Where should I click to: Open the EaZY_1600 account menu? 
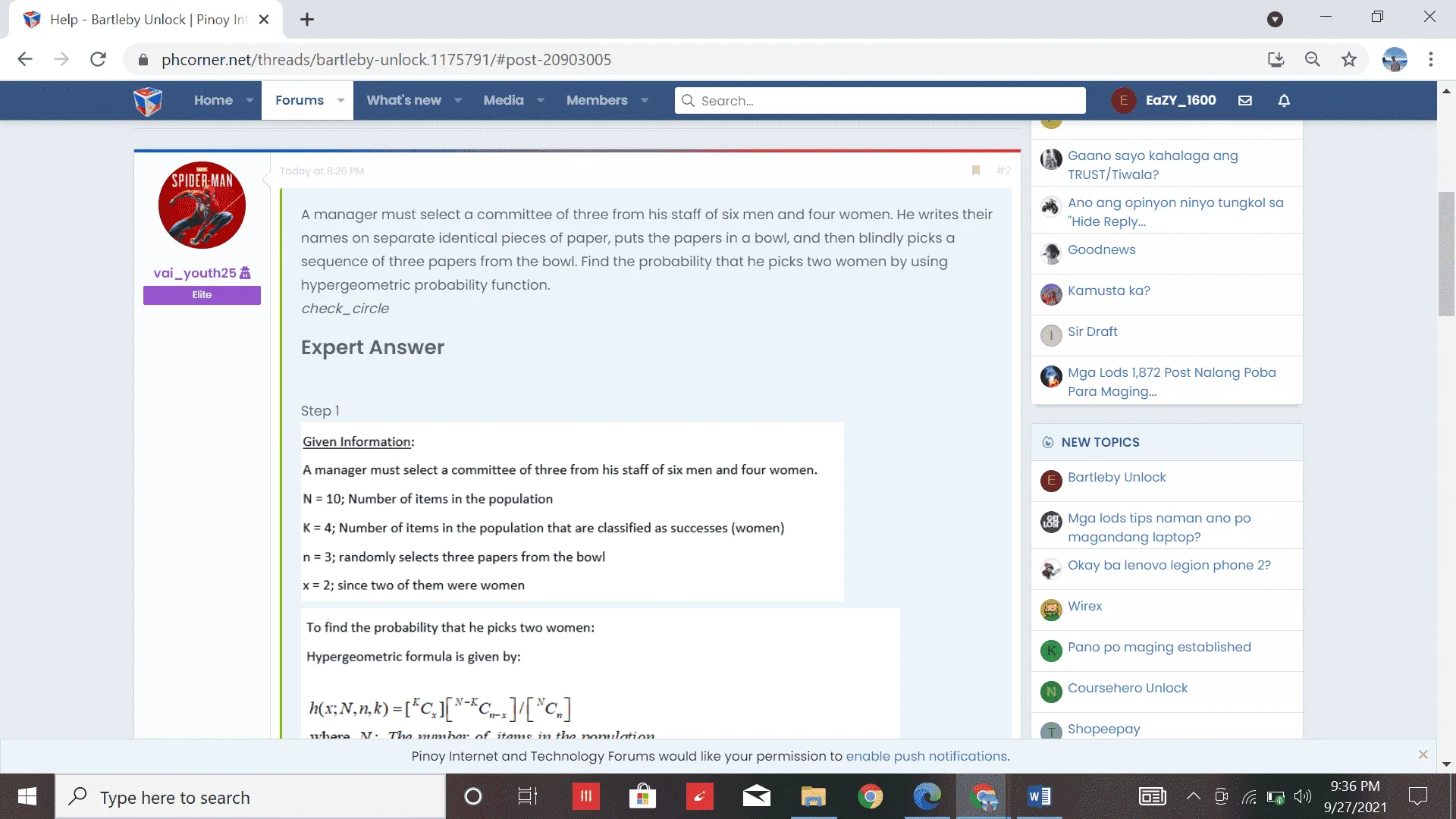(x=1164, y=100)
